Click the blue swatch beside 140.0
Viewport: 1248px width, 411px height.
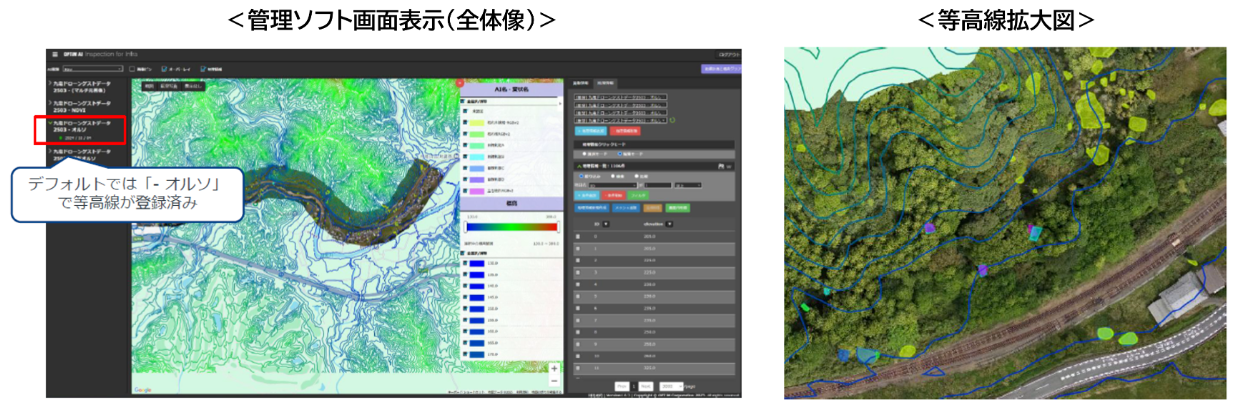(477, 286)
